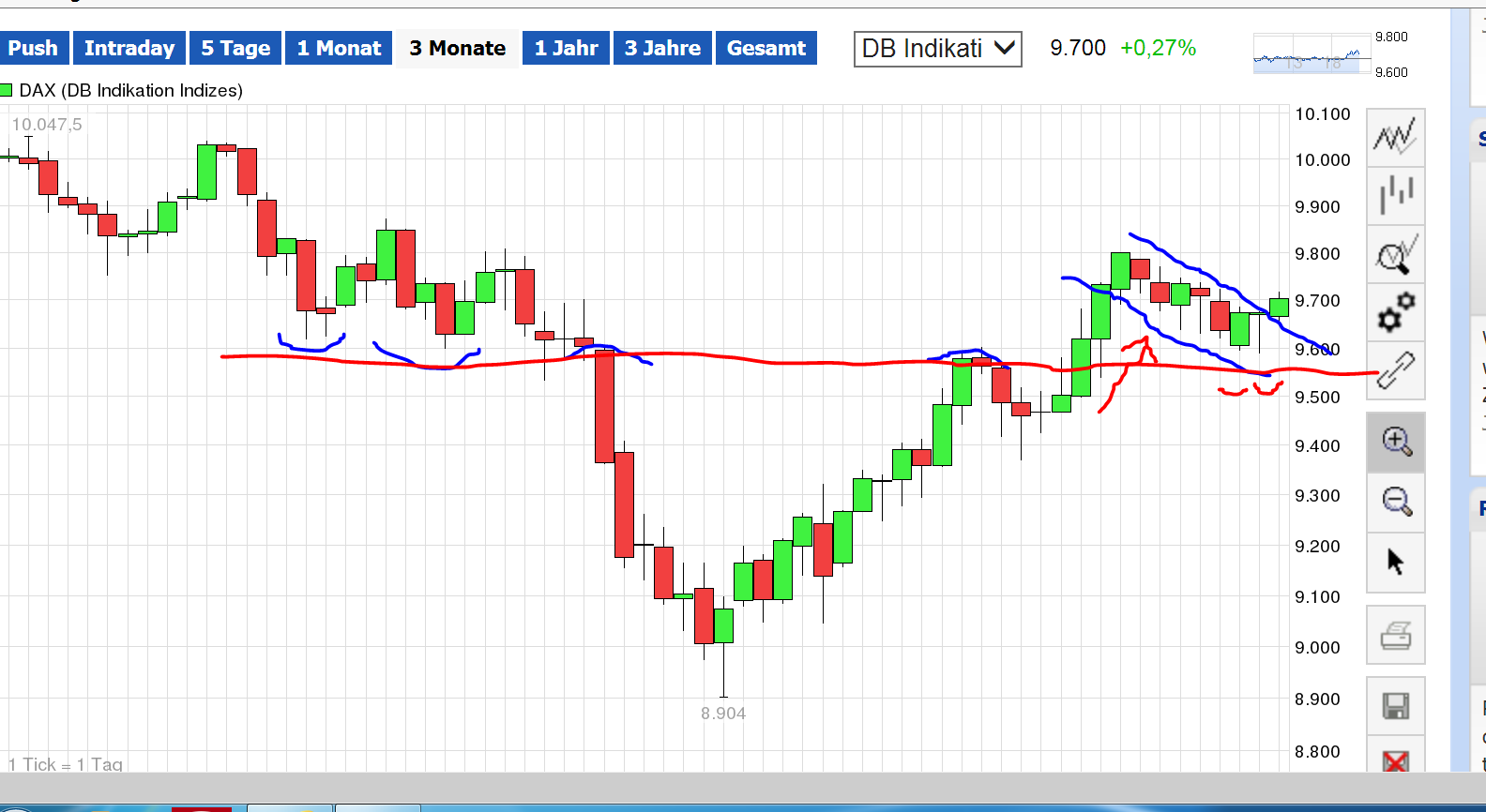Select the drawing tool icon in chart toolbar

tap(1395, 369)
